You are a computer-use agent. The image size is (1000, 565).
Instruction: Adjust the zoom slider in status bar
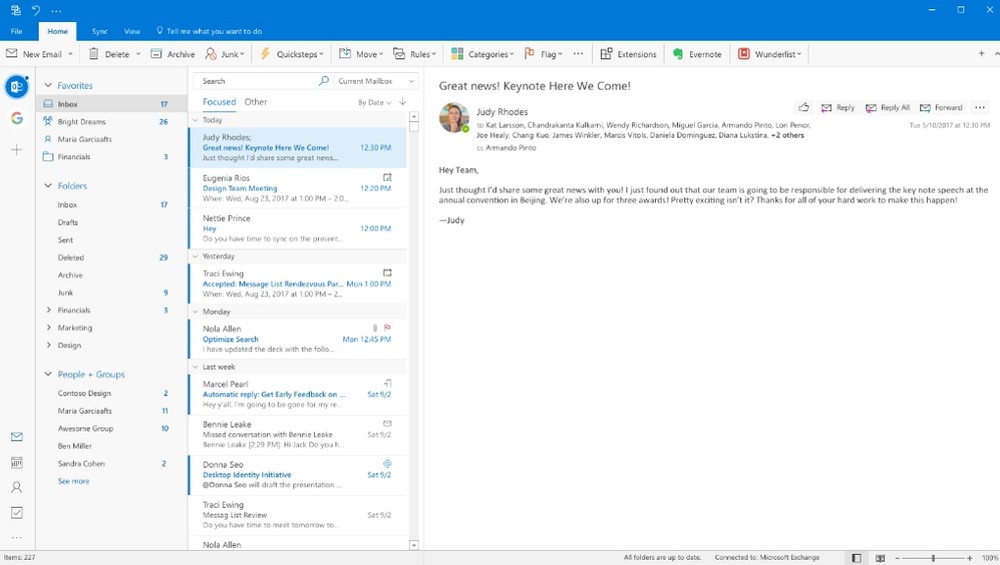pyautogui.click(x=933, y=558)
